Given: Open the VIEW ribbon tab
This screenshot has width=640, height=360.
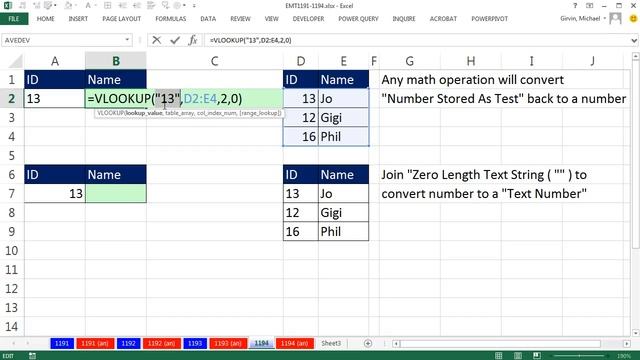Looking at the screenshot, I should (x=271, y=19).
